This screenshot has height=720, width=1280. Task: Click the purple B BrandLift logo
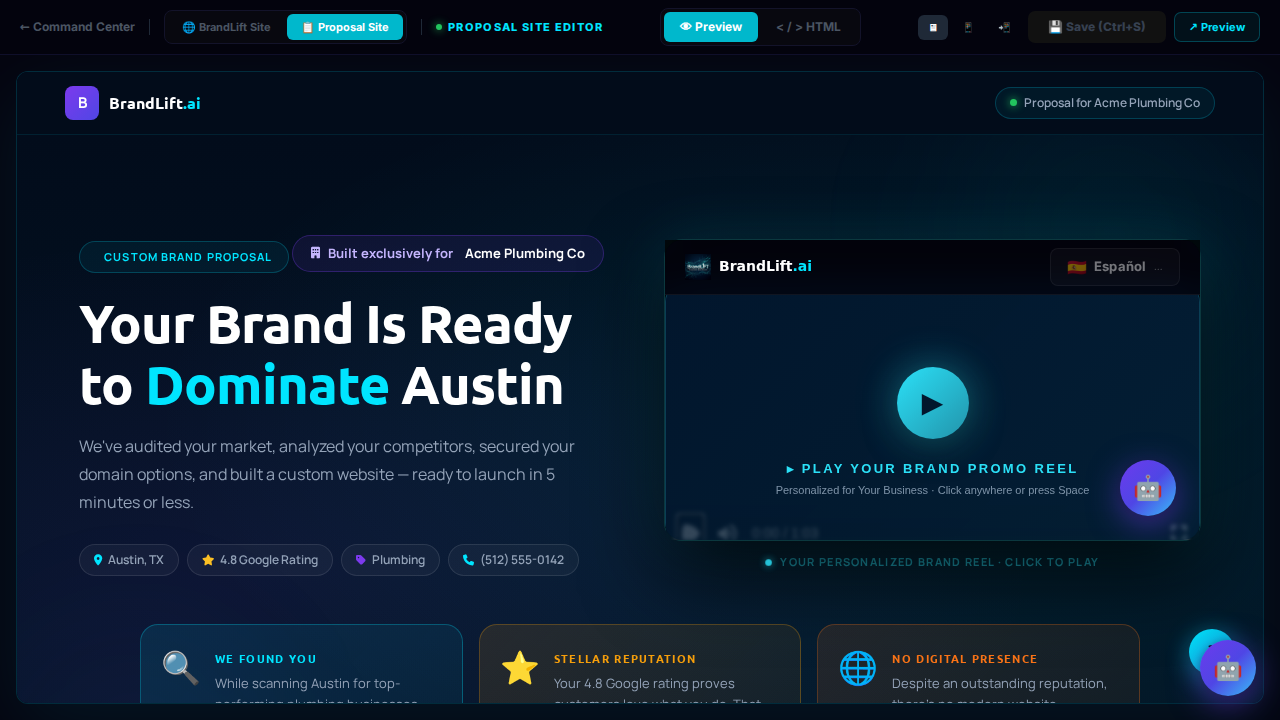(x=82, y=103)
